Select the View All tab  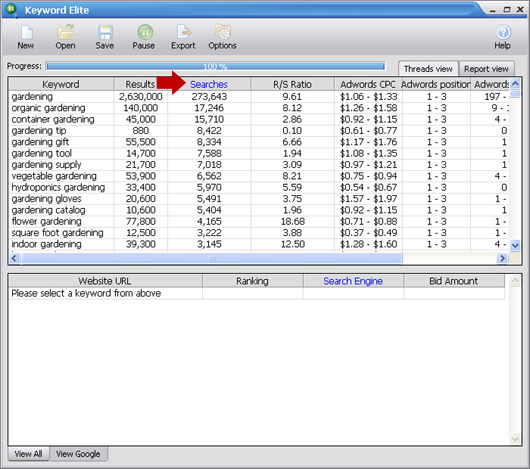(x=28, y=454)
